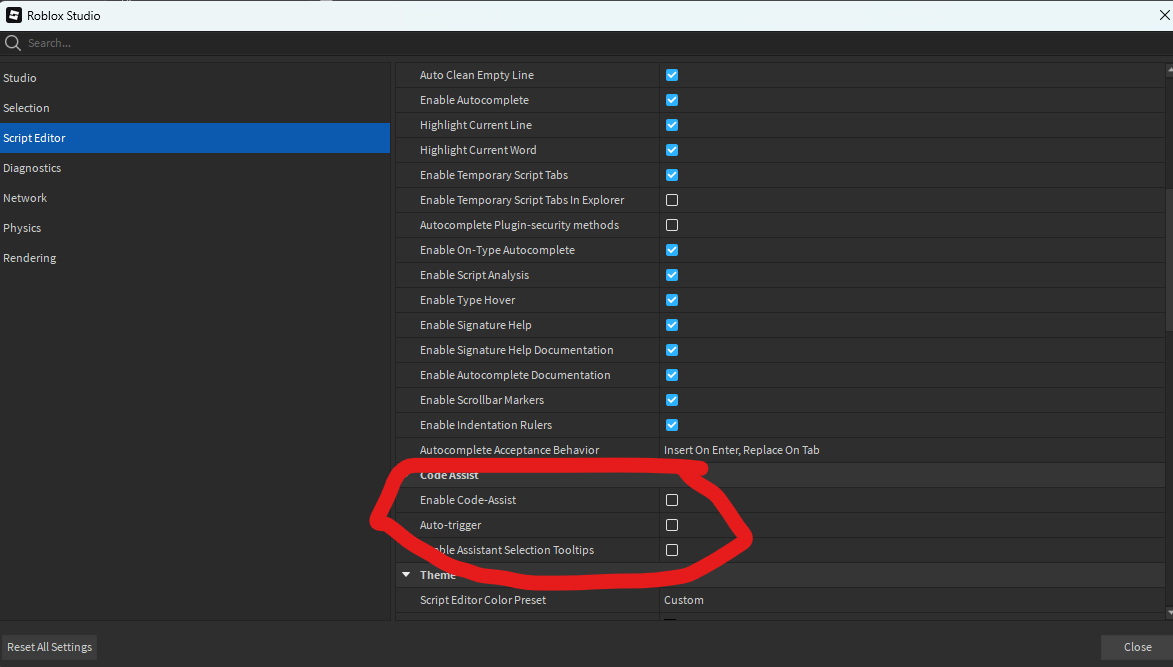Click the Roblox Studio logo icon

pos(13,15)
